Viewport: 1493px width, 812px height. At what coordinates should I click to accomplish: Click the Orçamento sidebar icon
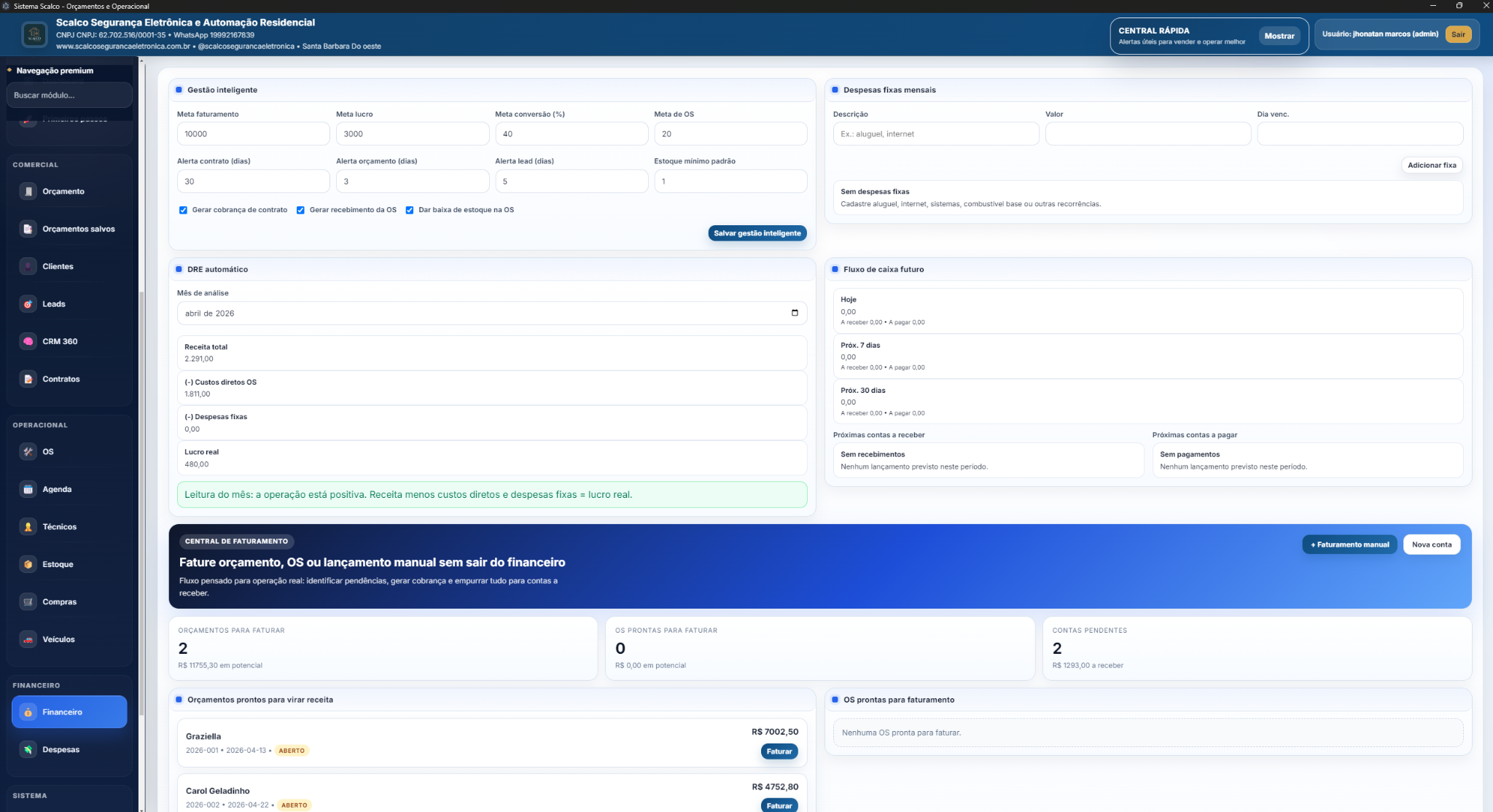coord(28,192)
